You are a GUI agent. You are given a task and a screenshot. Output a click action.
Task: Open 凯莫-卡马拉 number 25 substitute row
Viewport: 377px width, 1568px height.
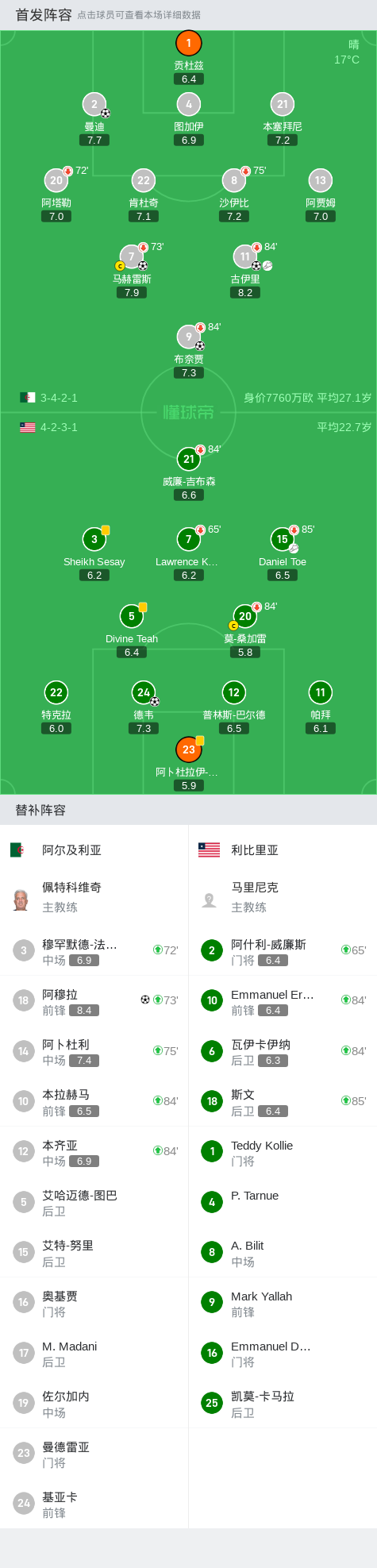coord(283,1403)
